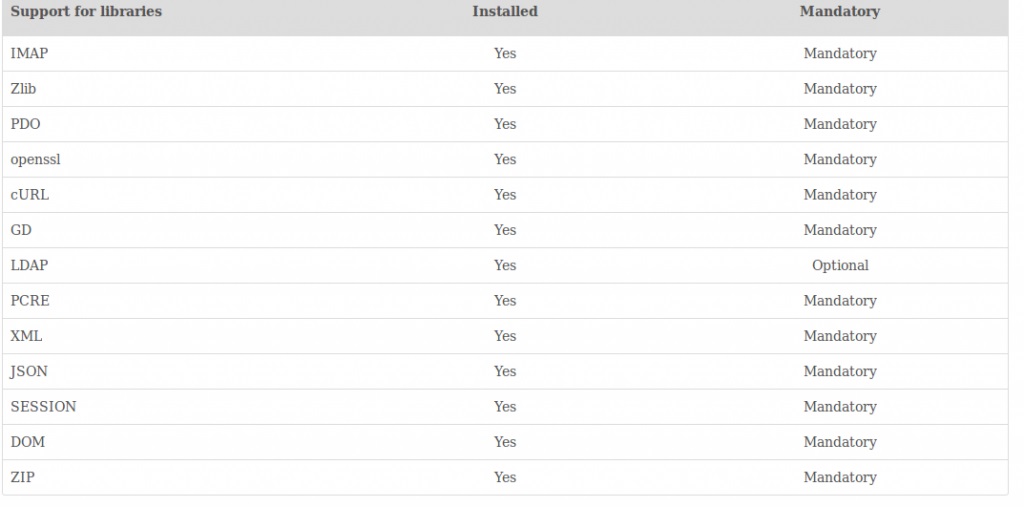Click the PDO library entry

tap(25, 124)
